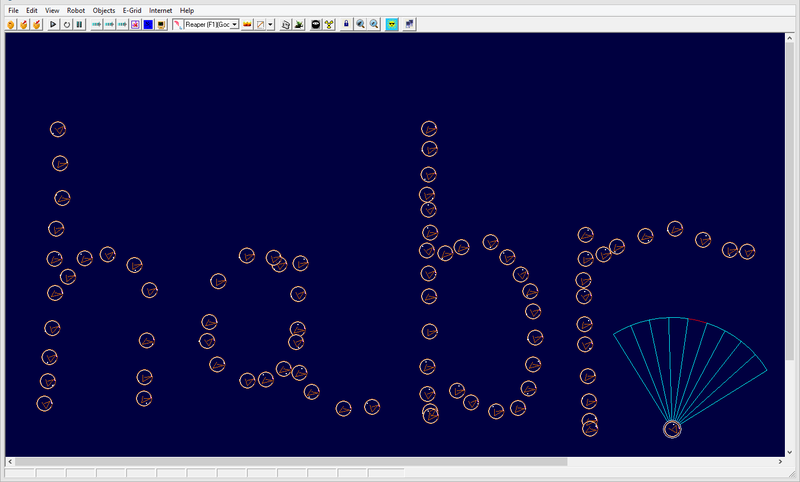The height and width of the screenshot is (482, 800).
Task: Click the horizontal scrollbar thumb
Action: pyautogui.click(x=291, y=462)
